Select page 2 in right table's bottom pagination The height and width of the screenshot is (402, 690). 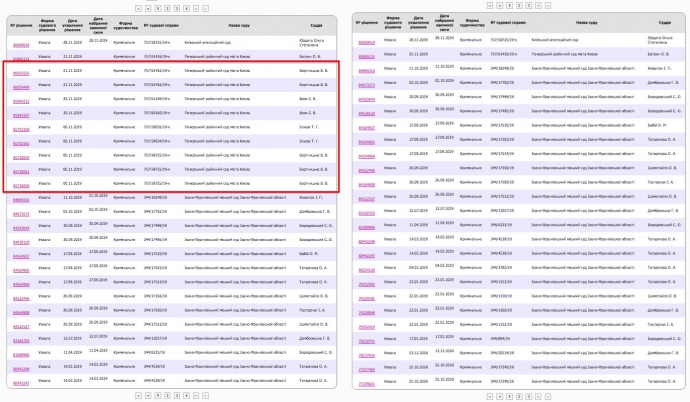pyautogui.click(x=518, y=397)
